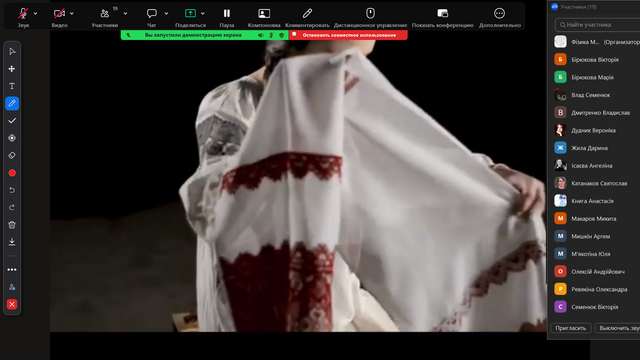Redo the annotation
Viewport: 640px width, 360px height.
tap(12, 207)
